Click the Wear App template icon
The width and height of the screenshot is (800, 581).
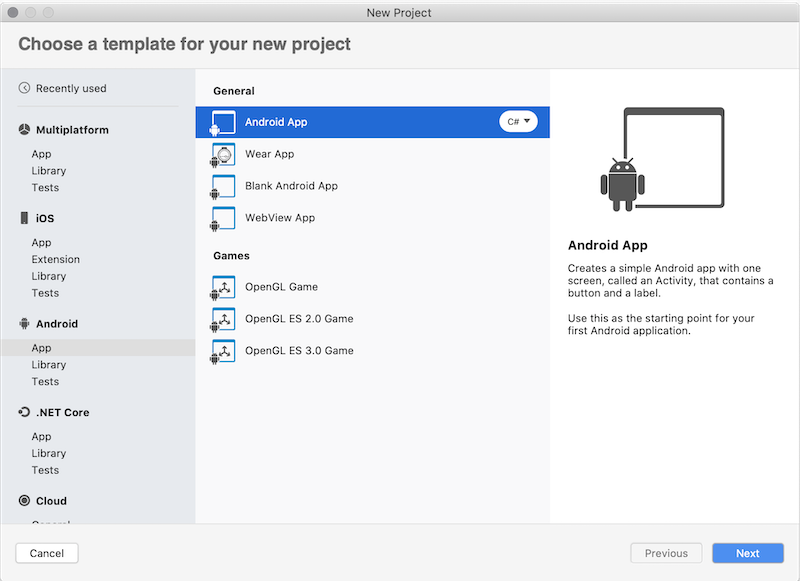(223, 154)
